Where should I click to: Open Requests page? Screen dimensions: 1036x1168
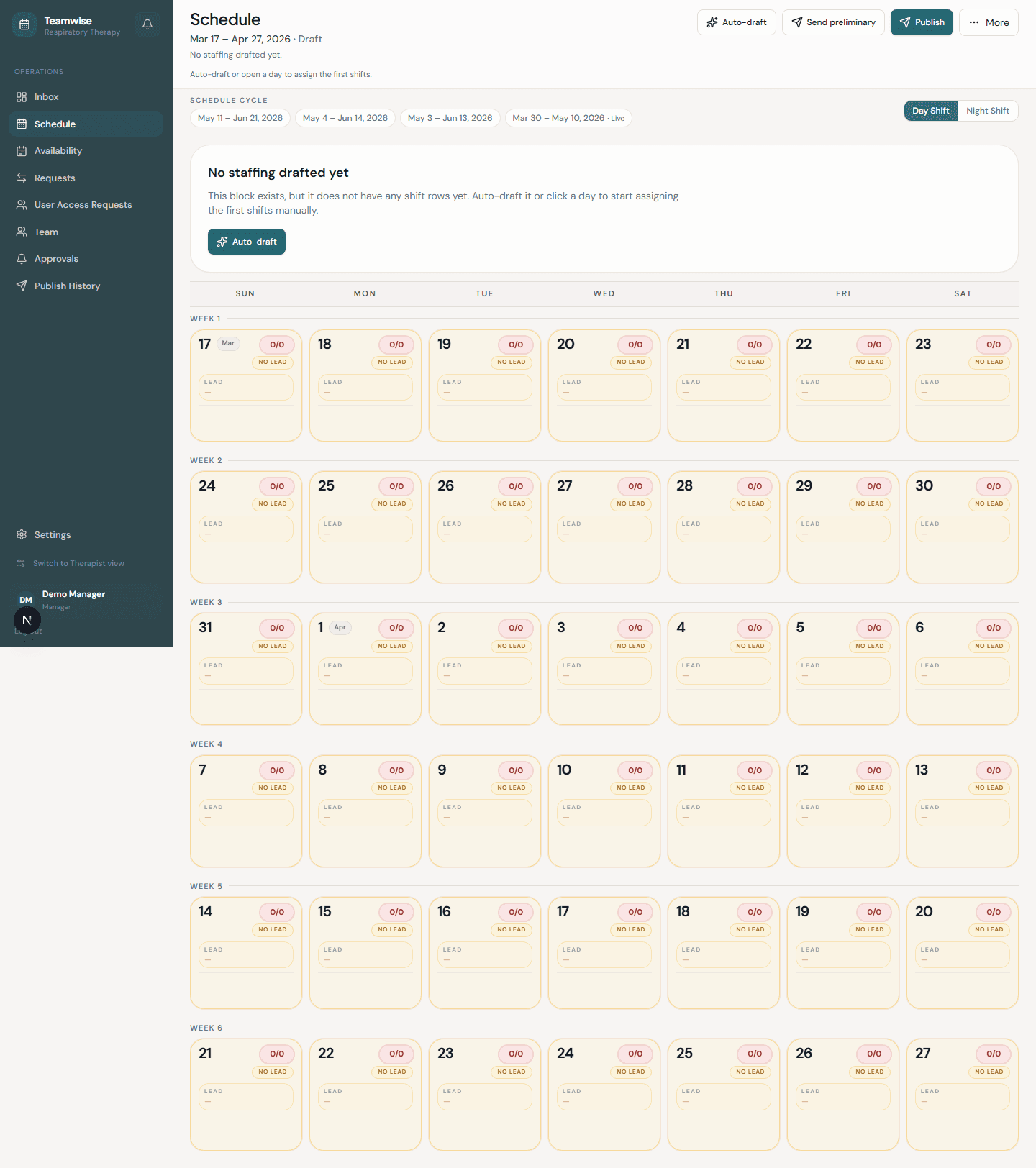coord(86,178)
